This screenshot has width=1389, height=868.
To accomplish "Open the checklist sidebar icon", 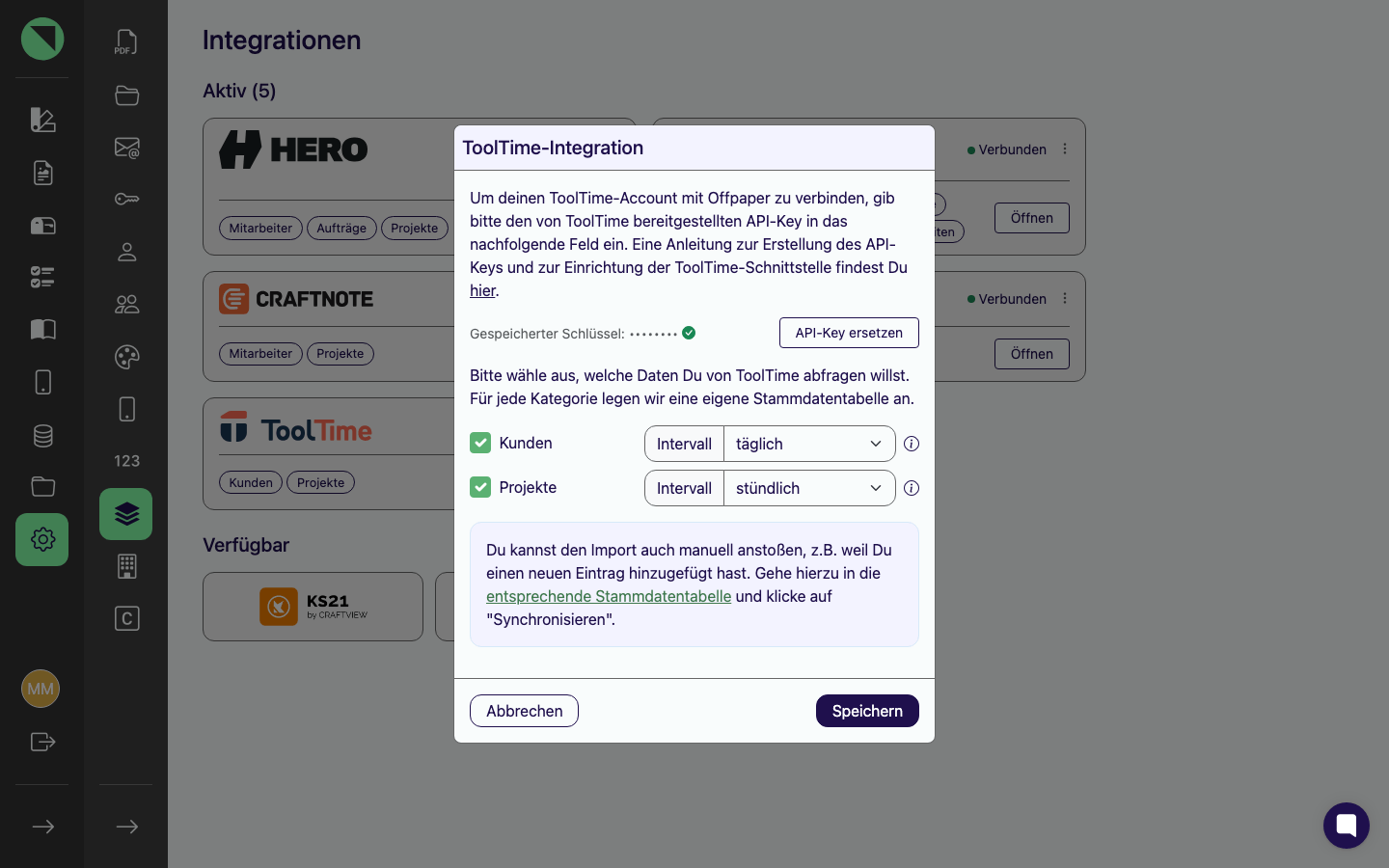I will tap(42, 278).
